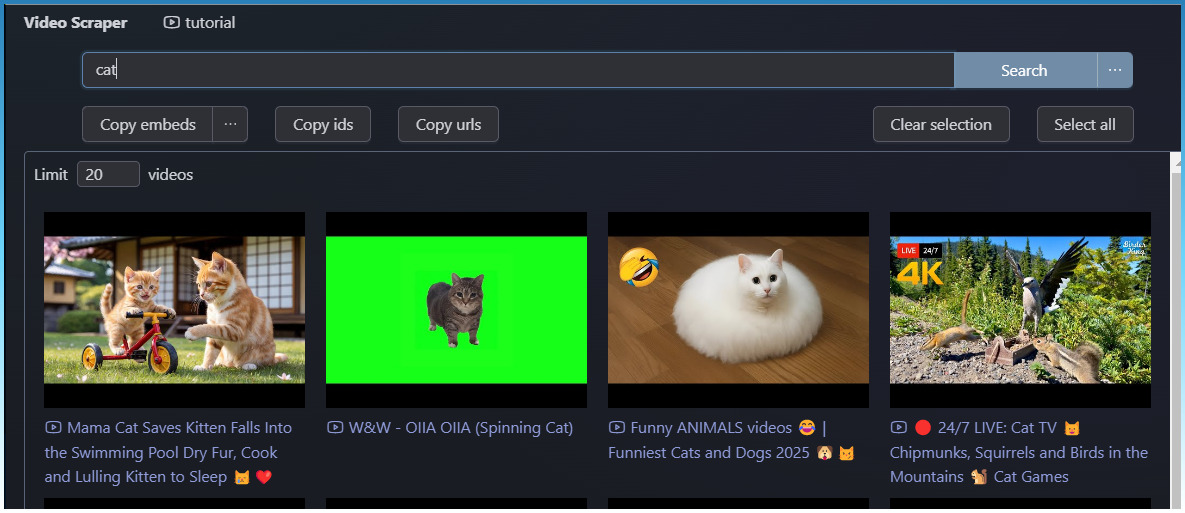Image resolution: width=1185 pixels, height=513 pixels.
Task: Click the Copy urls button
Action: pos(448,124)
